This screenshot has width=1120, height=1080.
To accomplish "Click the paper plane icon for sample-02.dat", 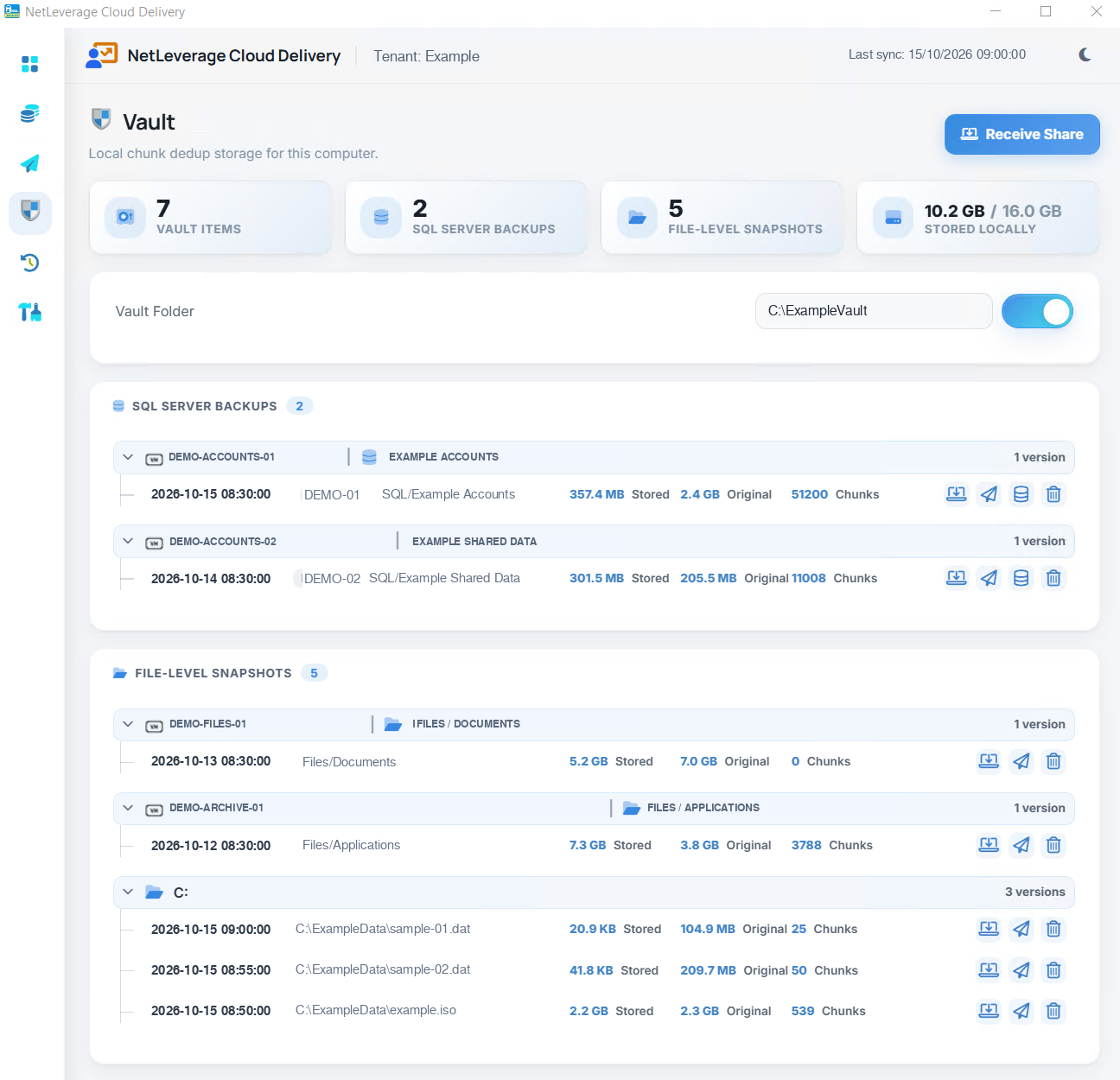I will tap(1021, 970).
